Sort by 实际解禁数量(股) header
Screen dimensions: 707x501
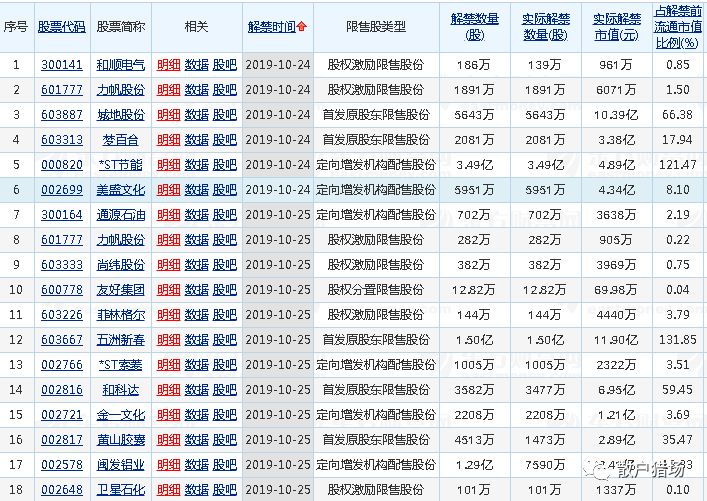[546, 27]
